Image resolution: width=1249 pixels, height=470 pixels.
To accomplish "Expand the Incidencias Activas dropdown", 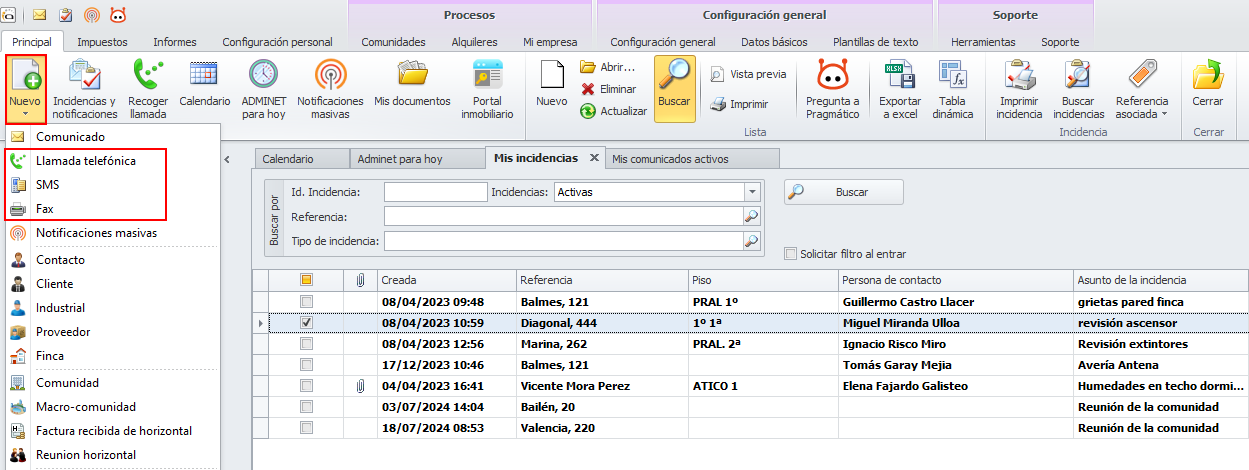I will pyautogui.click(x=751, y=192).
